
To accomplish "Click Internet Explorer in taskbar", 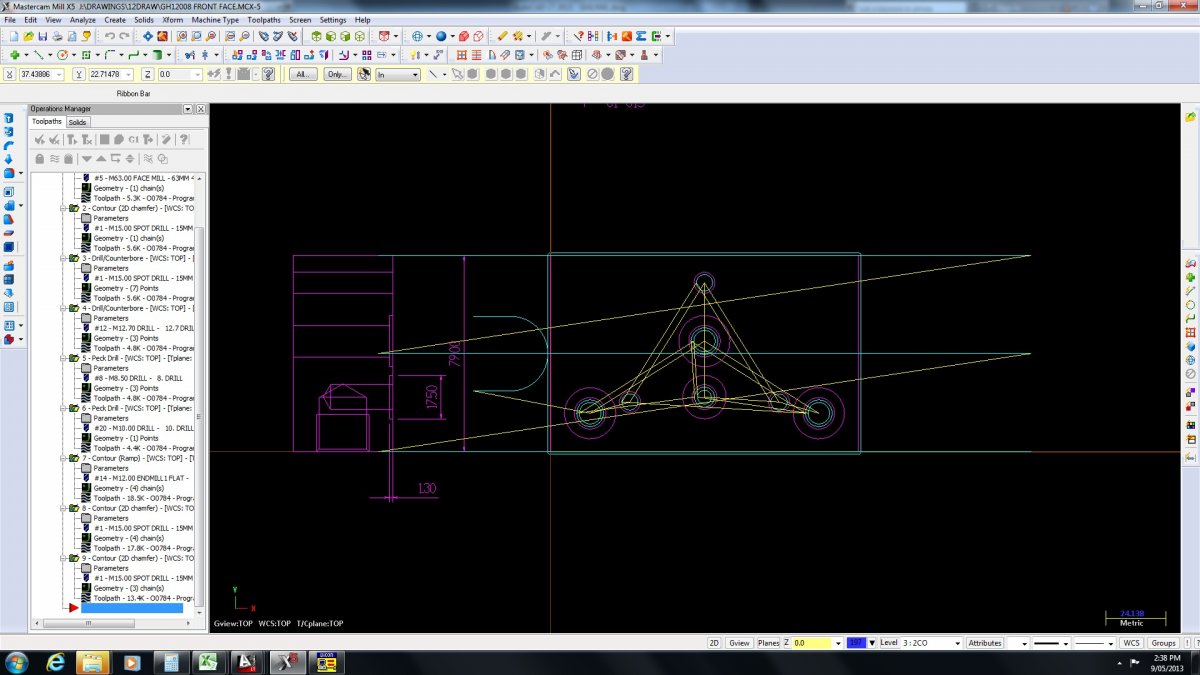I will 55,662.
